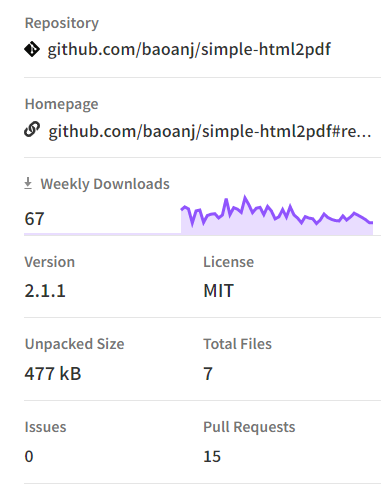Click the Repository heading label
The width and height of the screenshot is (384, 488).
pos(62,23)
